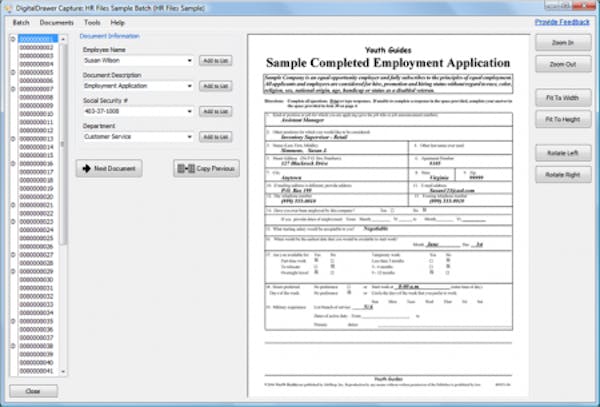Expand tree node 0000000038

13,346
